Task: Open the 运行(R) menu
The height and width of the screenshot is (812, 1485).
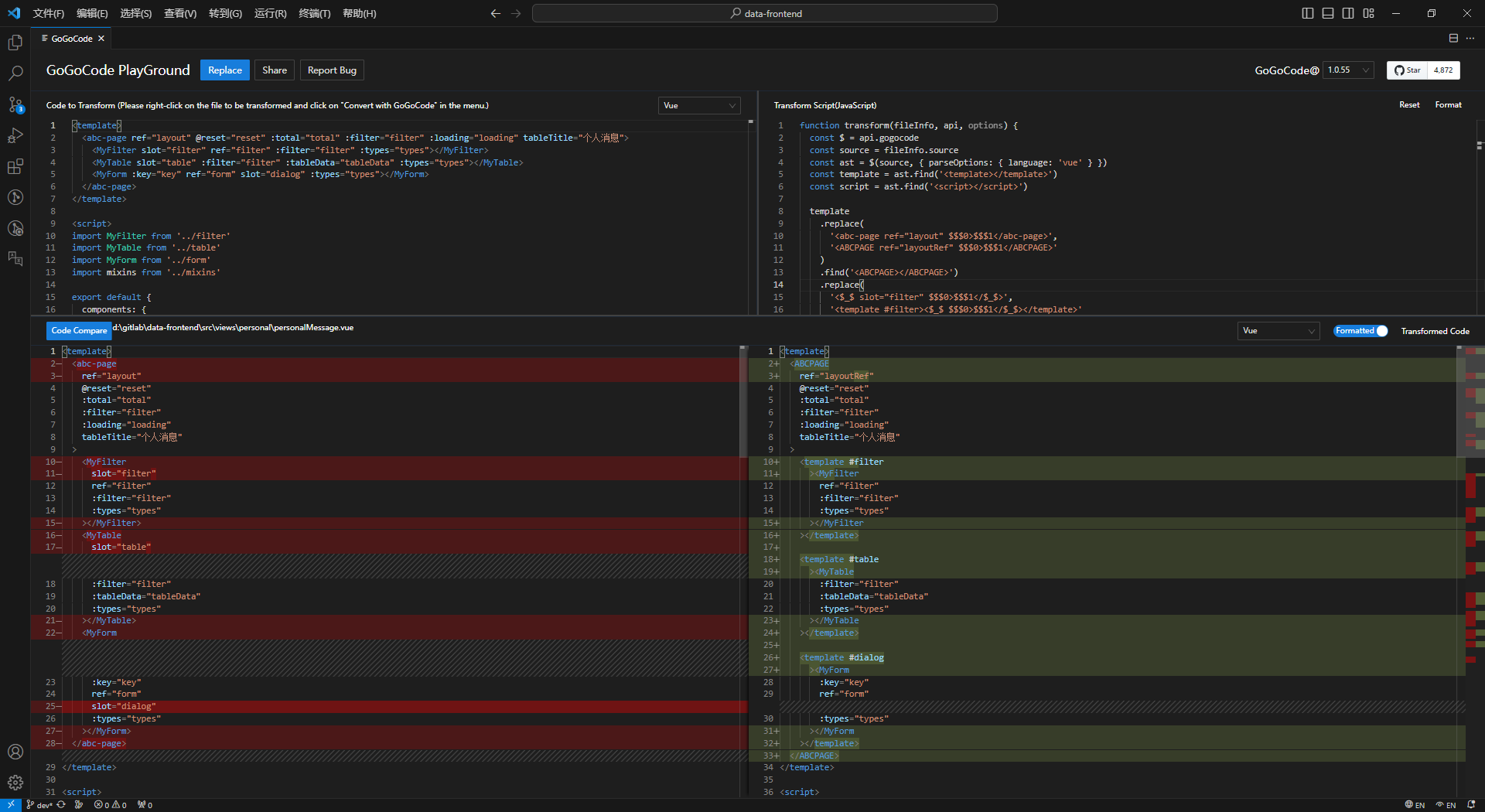Action: [270, 13]
